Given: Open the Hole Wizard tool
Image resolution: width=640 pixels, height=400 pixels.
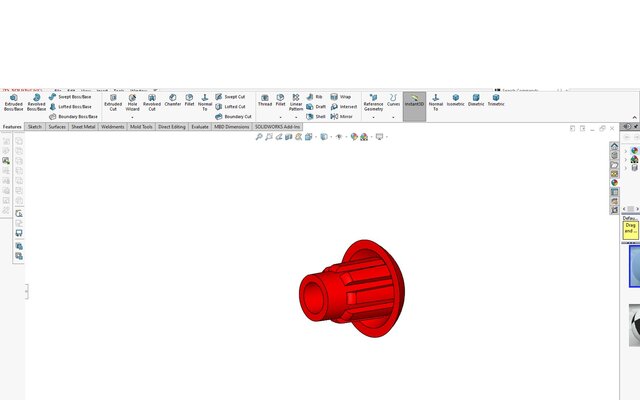Looking at the screenshot, I should pos(132,102).
